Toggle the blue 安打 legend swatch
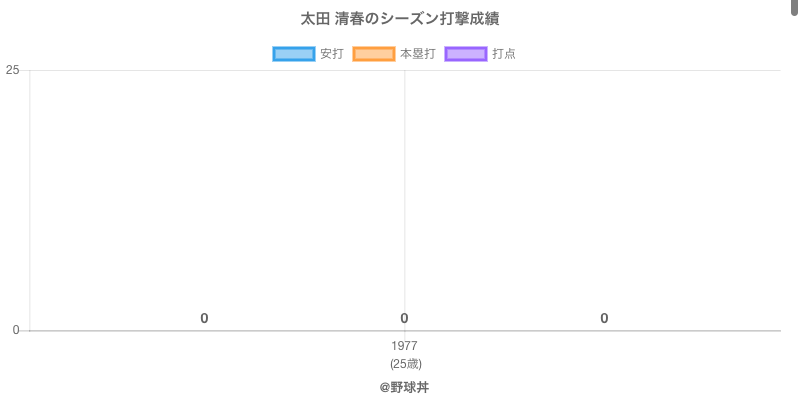This screenshot has height=400, width=800. [294, 54]
